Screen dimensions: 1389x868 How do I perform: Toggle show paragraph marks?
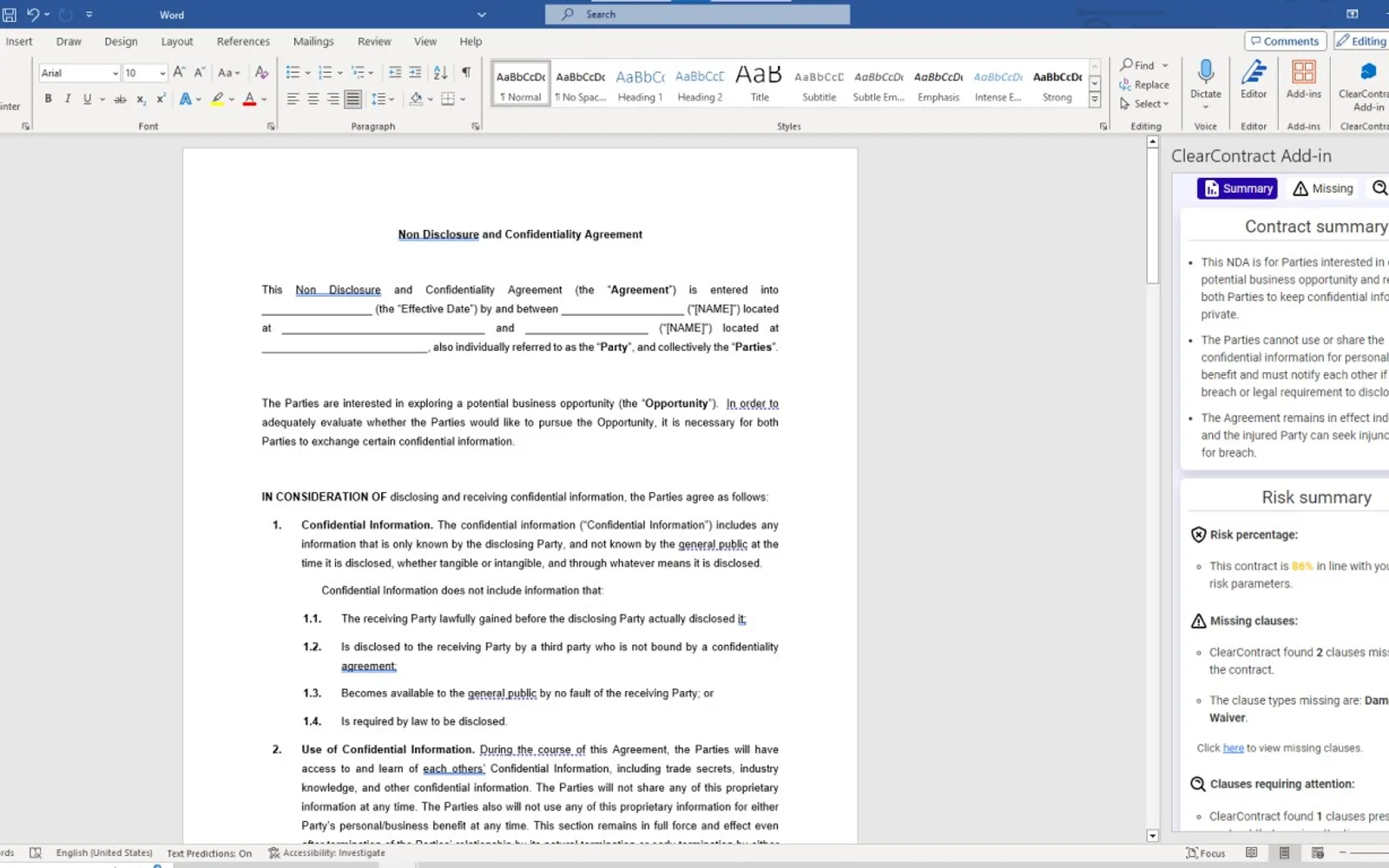(x=466, y=73)
